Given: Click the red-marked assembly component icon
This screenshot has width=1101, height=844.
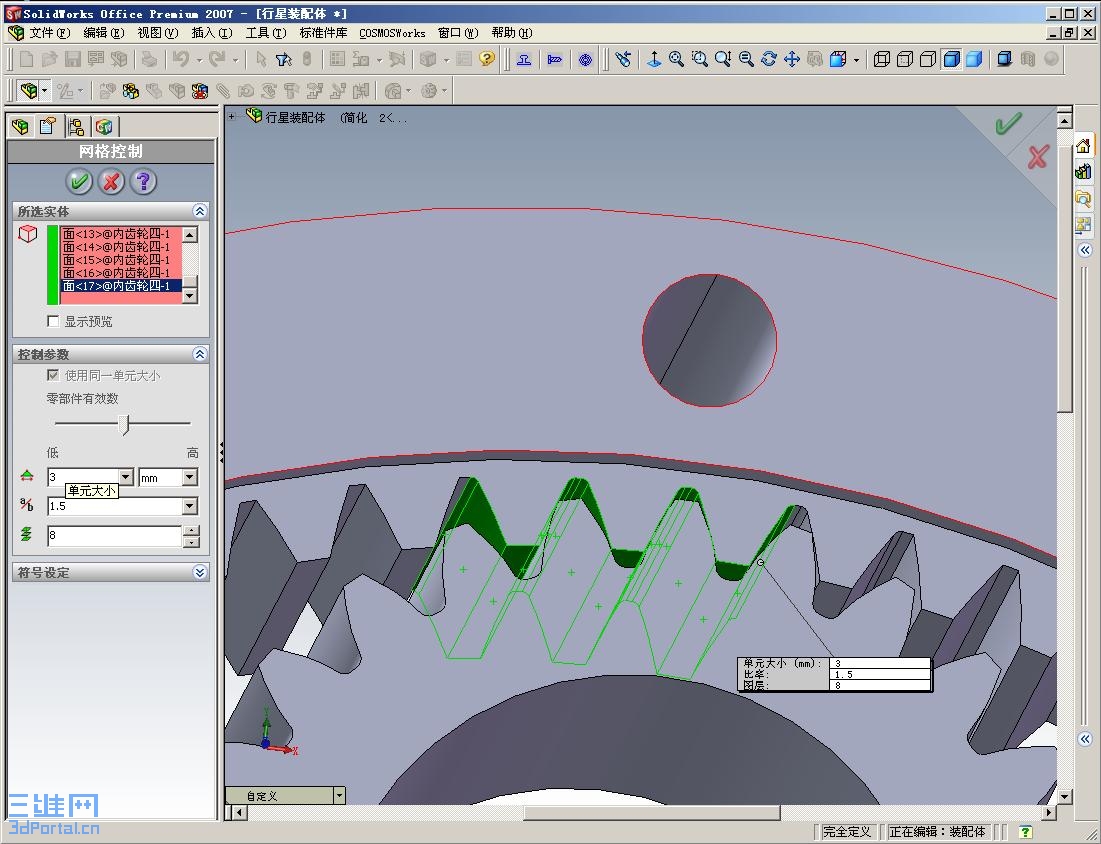Looking at the screenshot, I should [199, 91].
